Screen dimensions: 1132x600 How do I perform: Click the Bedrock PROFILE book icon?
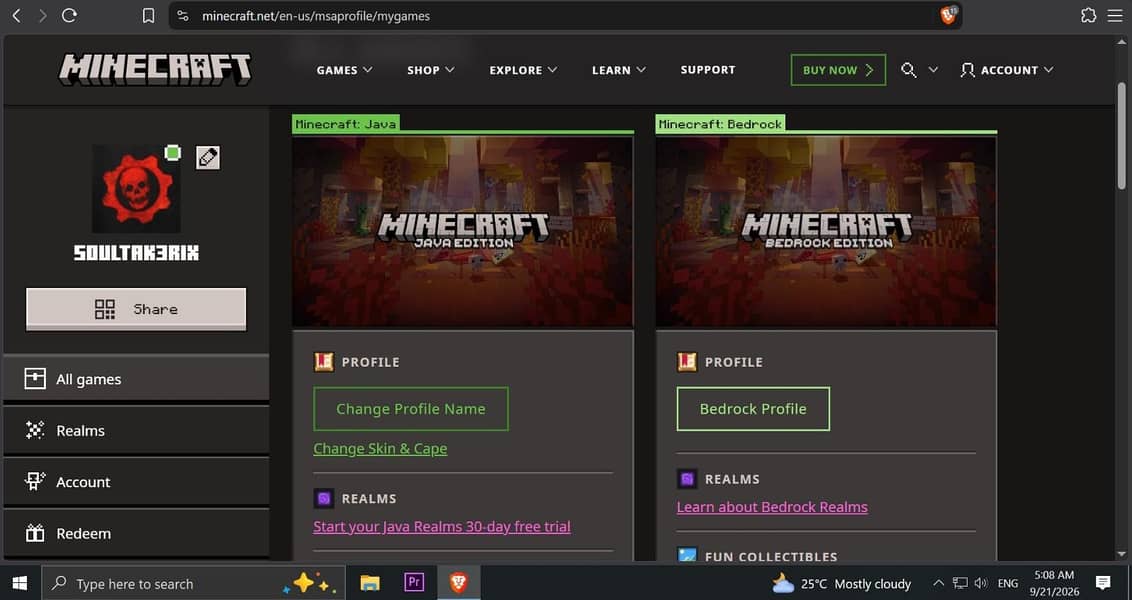[687, 362]
